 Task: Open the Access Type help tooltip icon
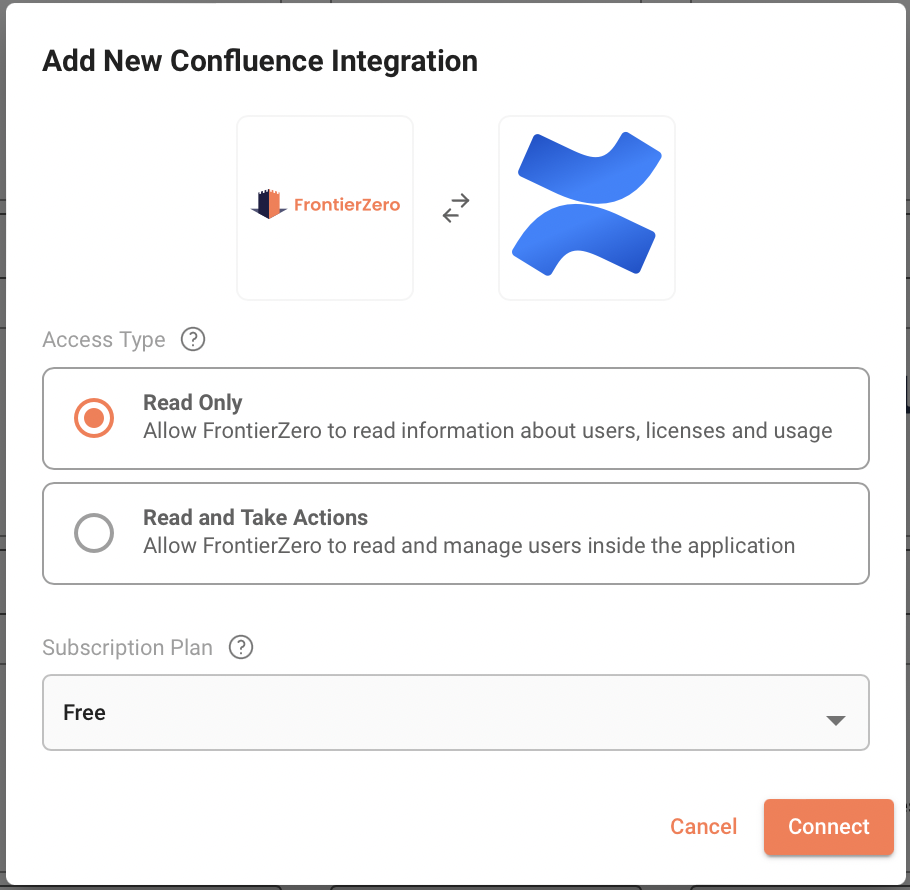point(193,340)
